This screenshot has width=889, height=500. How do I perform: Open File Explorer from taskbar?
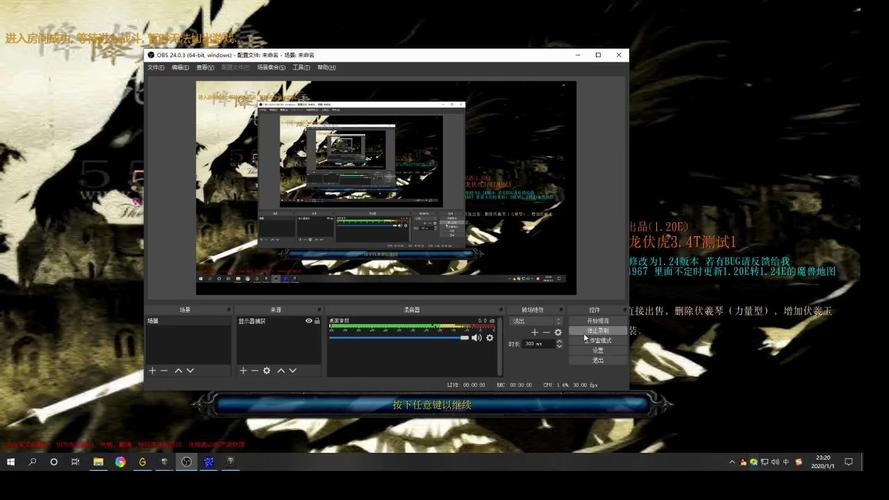tap(98, 462)
